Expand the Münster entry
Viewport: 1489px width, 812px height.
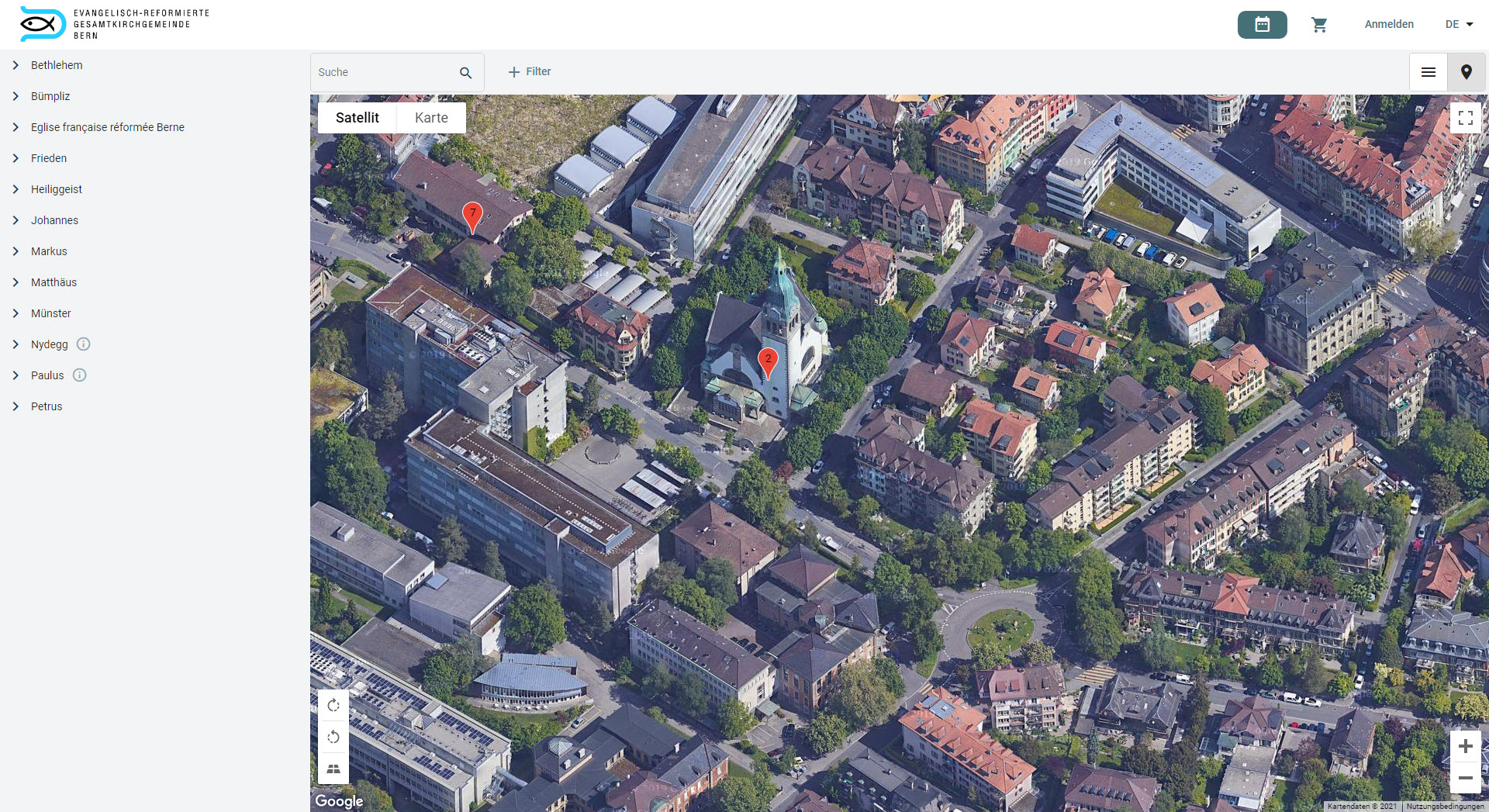(x=16, y=313)
